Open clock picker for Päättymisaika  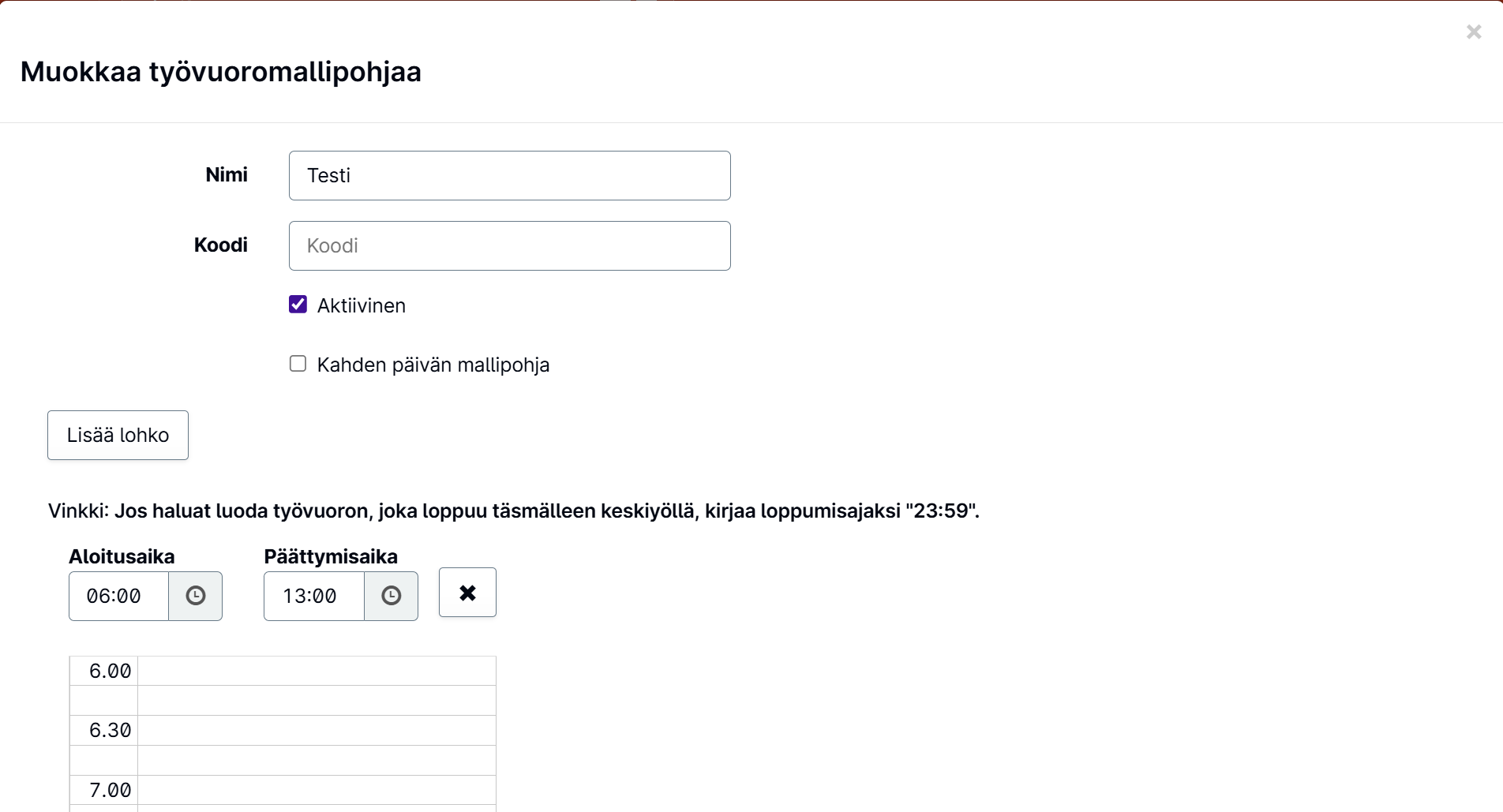pyautogui.click(x=392, y=596)
